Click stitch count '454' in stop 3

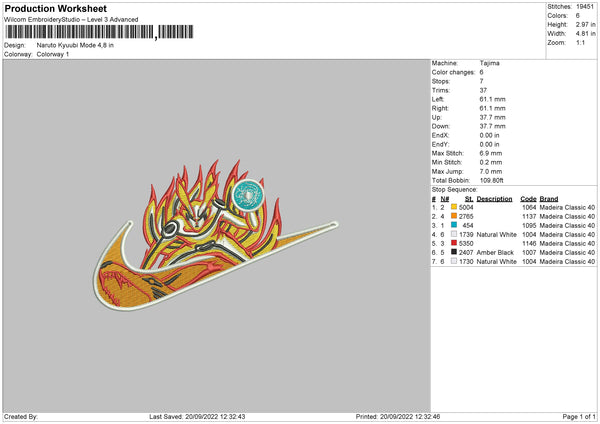[468, 225]
